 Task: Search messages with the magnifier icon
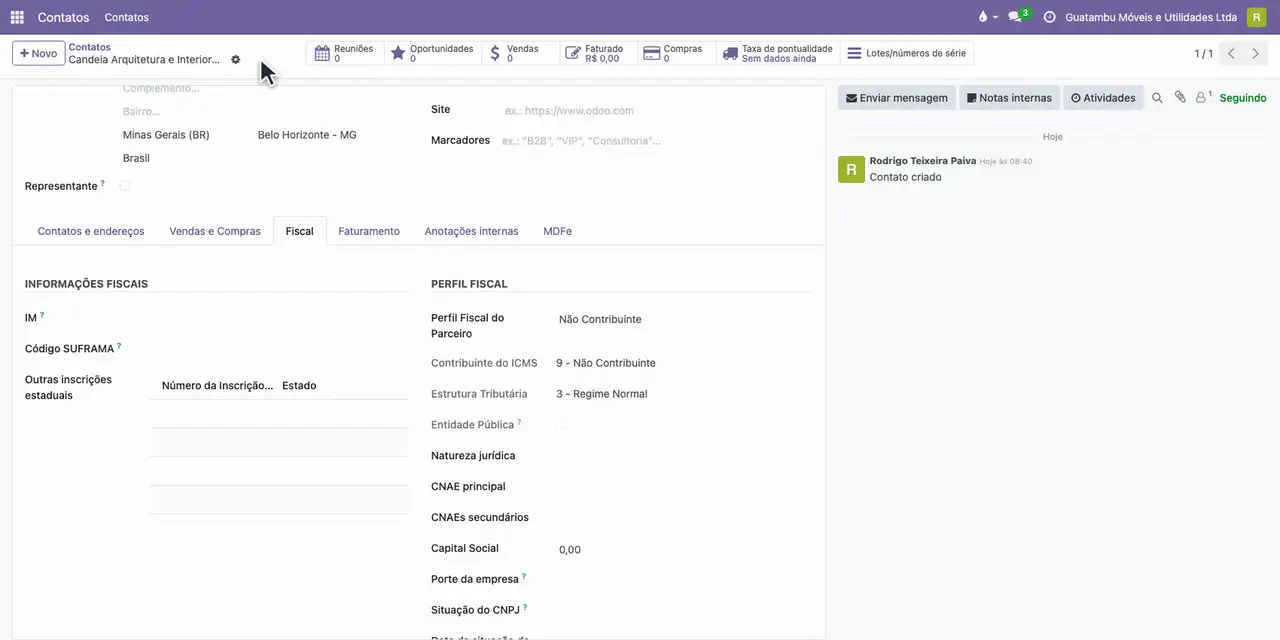[1157, 98]
